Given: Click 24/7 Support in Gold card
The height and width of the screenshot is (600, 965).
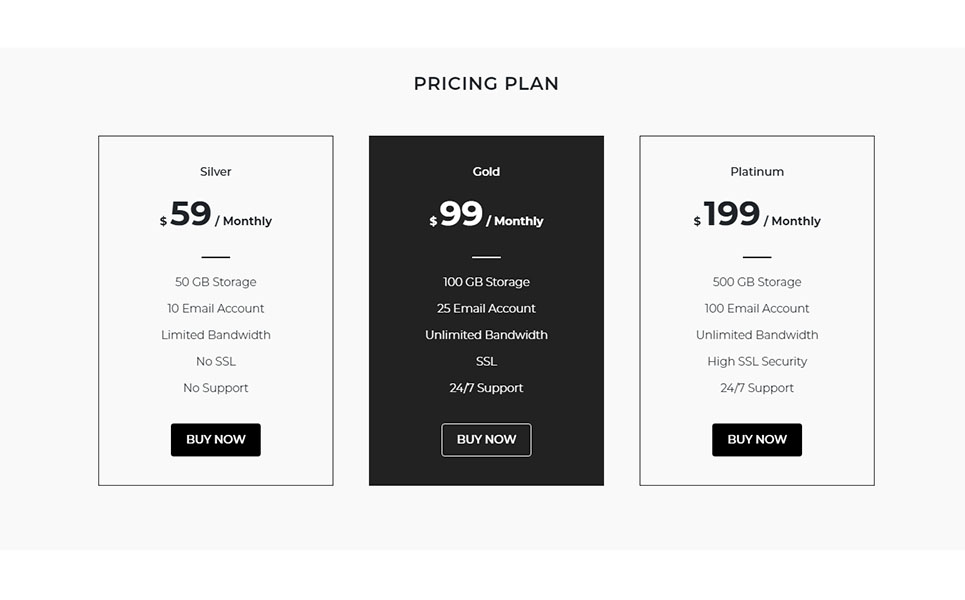Looking at the screenshot, I should pos(486,388).
